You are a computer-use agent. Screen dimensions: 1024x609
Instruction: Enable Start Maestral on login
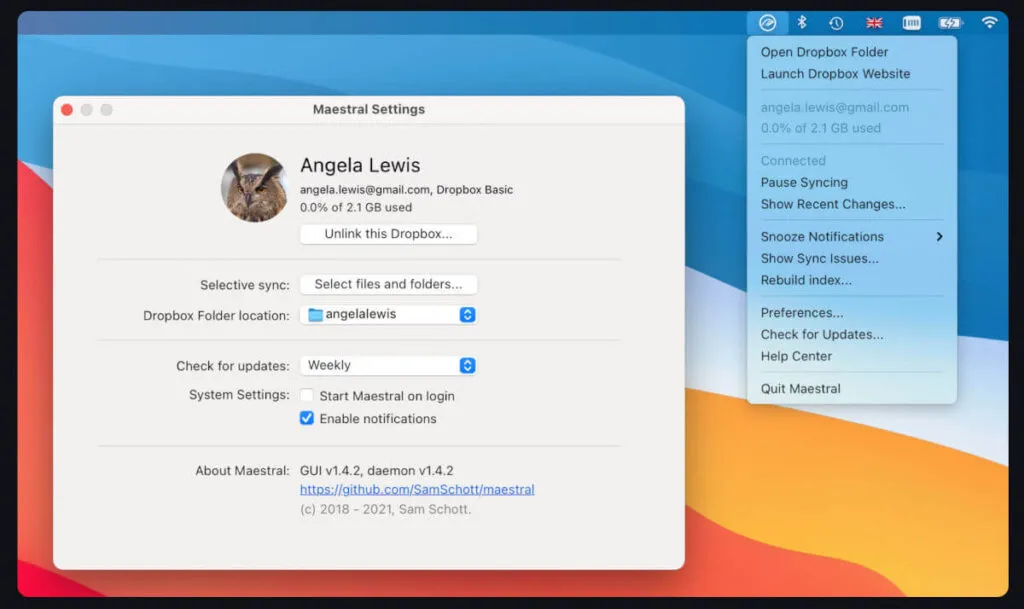pyautogui.click(x=307, y=396)
